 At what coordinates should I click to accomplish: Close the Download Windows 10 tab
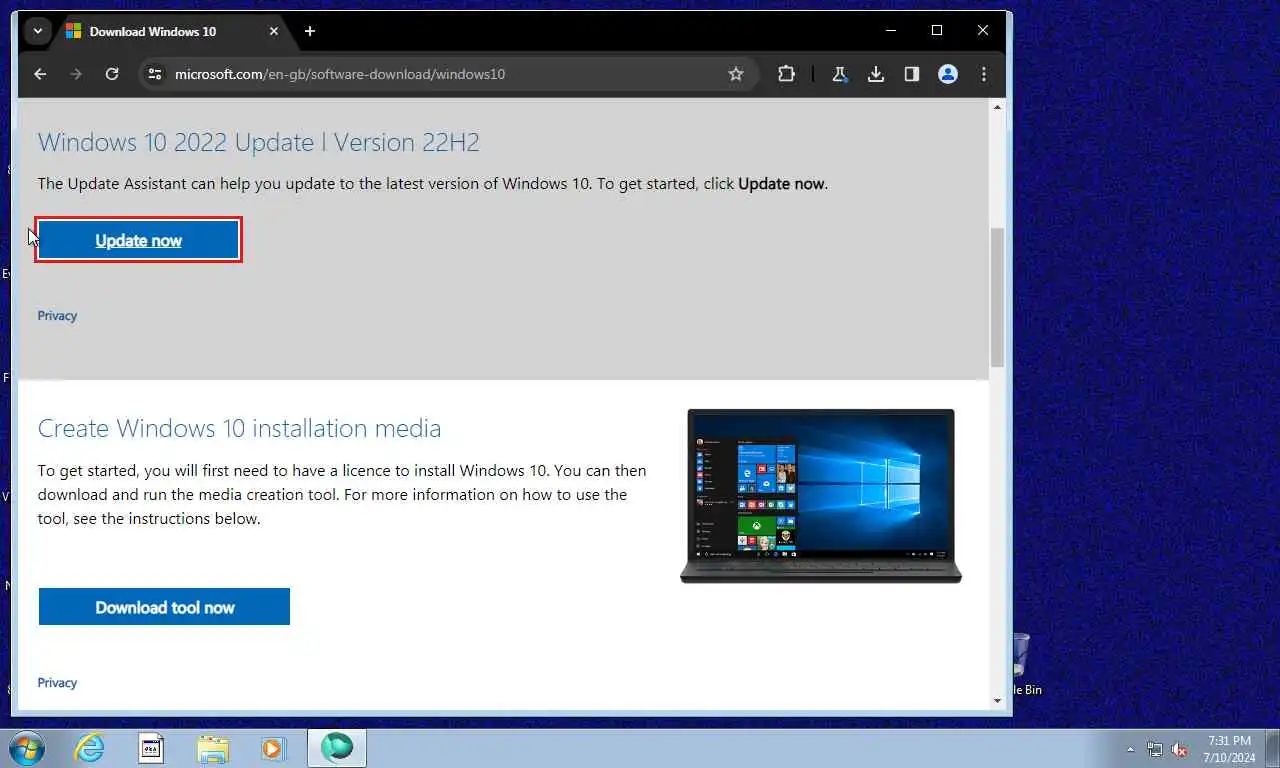coord(274,31)
